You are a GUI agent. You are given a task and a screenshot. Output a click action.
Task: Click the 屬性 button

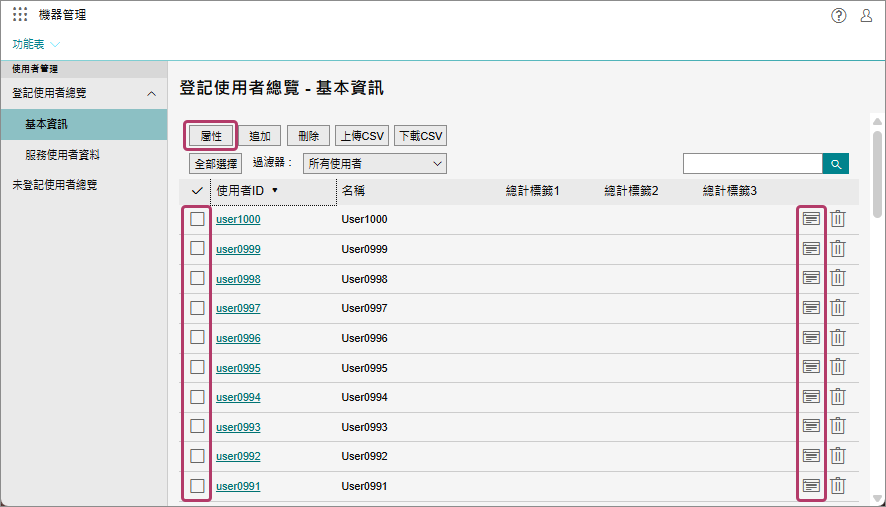(211, 136)
